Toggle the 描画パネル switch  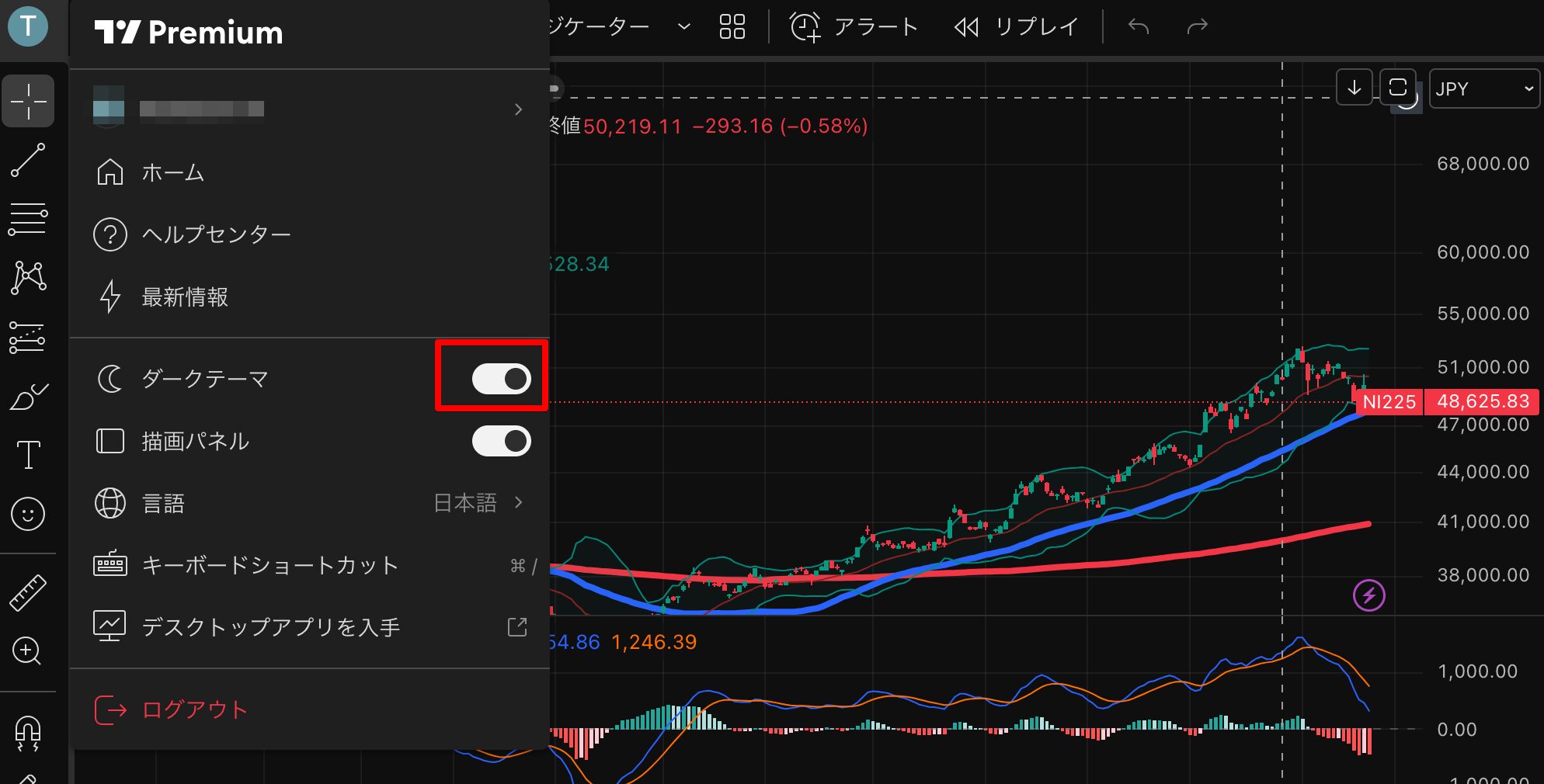pyautogui.click(x=501, y=441)
